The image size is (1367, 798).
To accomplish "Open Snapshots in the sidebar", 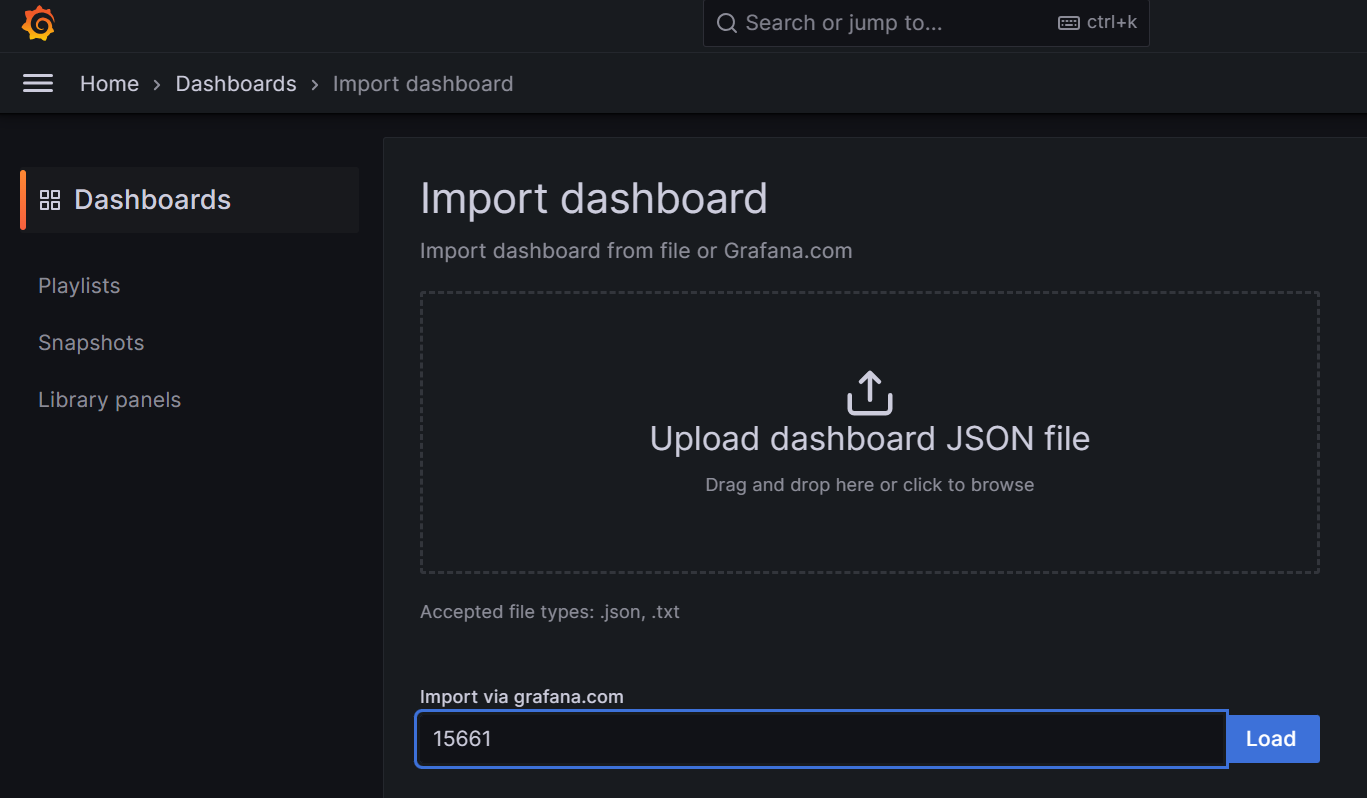I will (91, 343).
